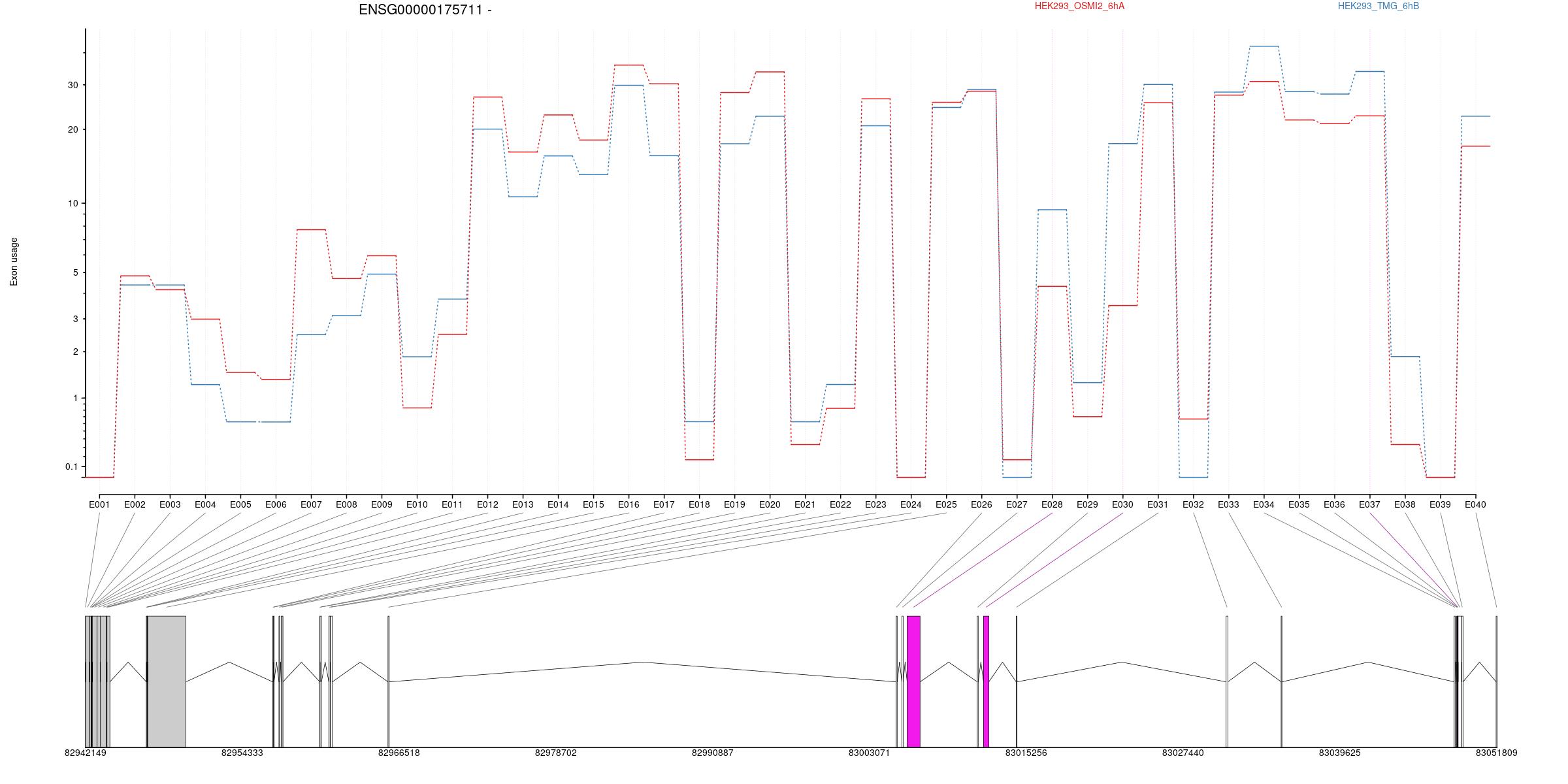Click exon label E025
Image resolution: width=1568 pixels, height=784 pixels.
click(x=946, y=504)
